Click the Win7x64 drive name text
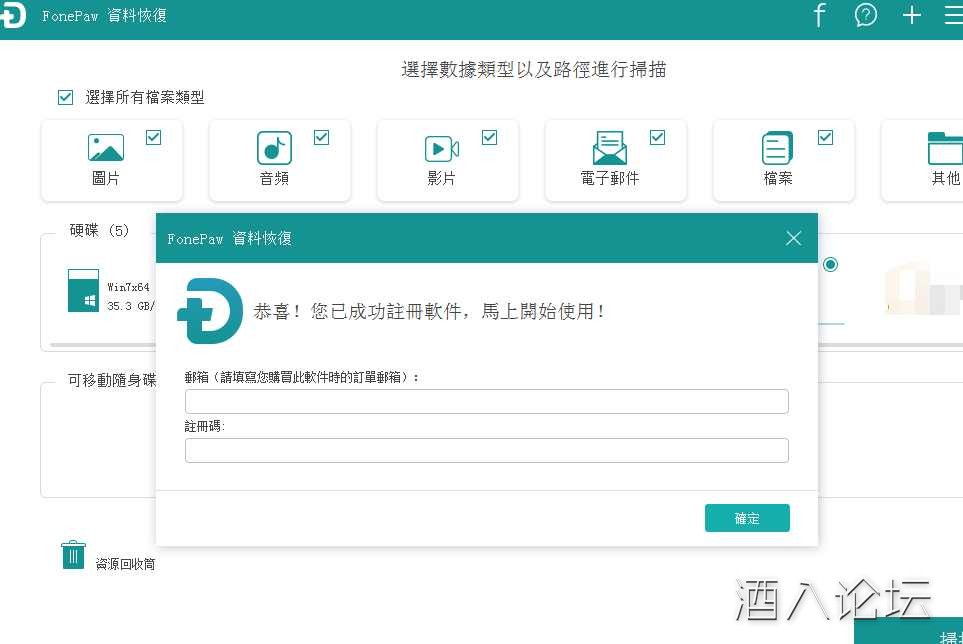The image size is (963, 644). [128, 287]
